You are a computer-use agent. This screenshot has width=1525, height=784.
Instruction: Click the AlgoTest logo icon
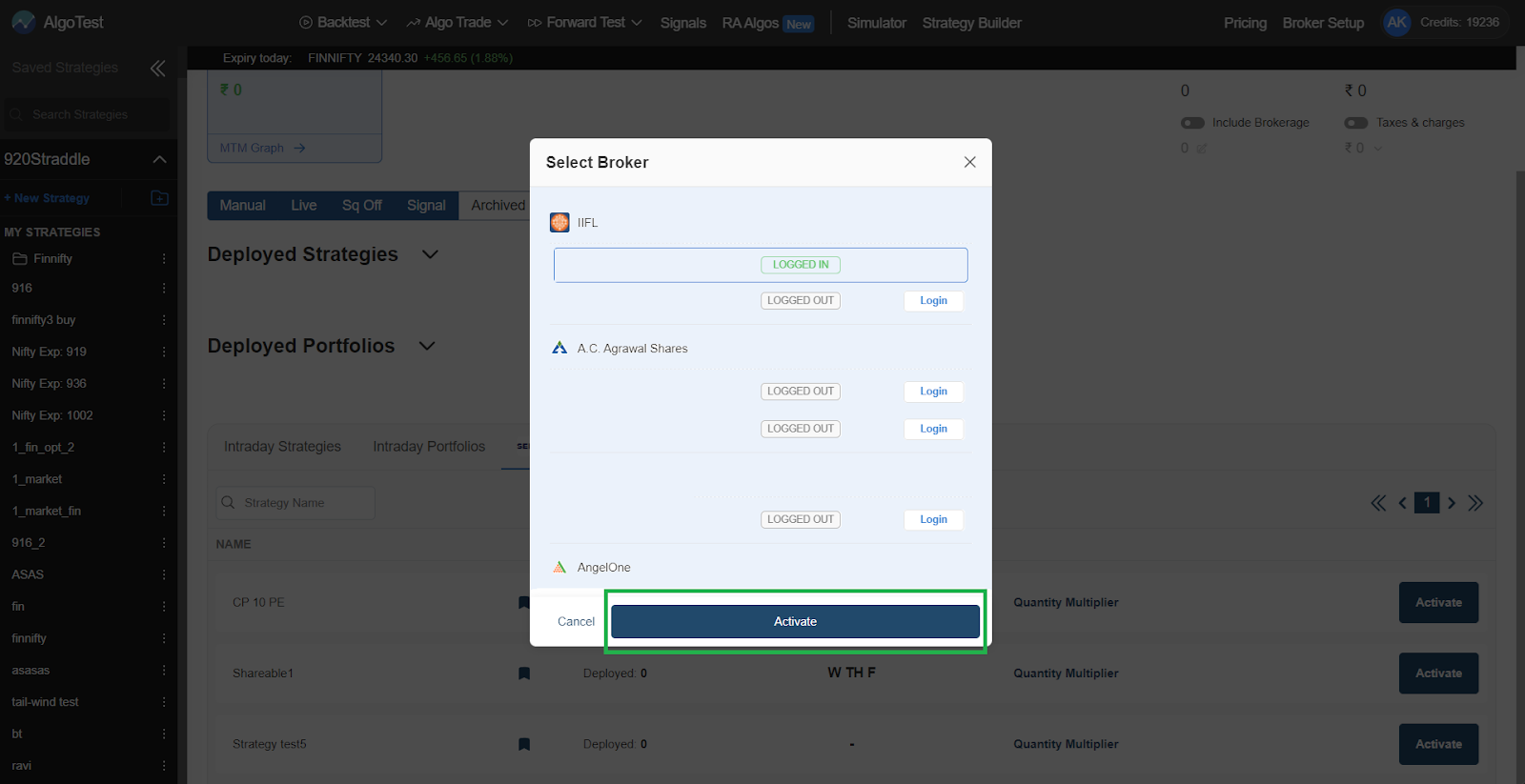[24, 22]
